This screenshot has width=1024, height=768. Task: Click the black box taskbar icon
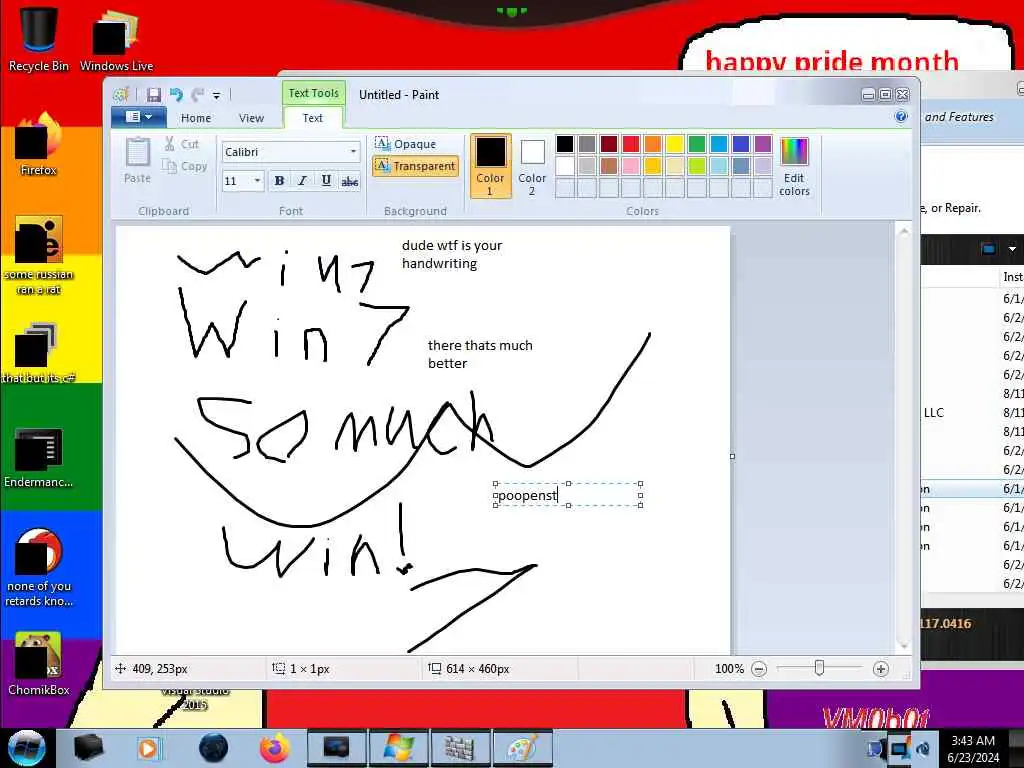[88, 748]
